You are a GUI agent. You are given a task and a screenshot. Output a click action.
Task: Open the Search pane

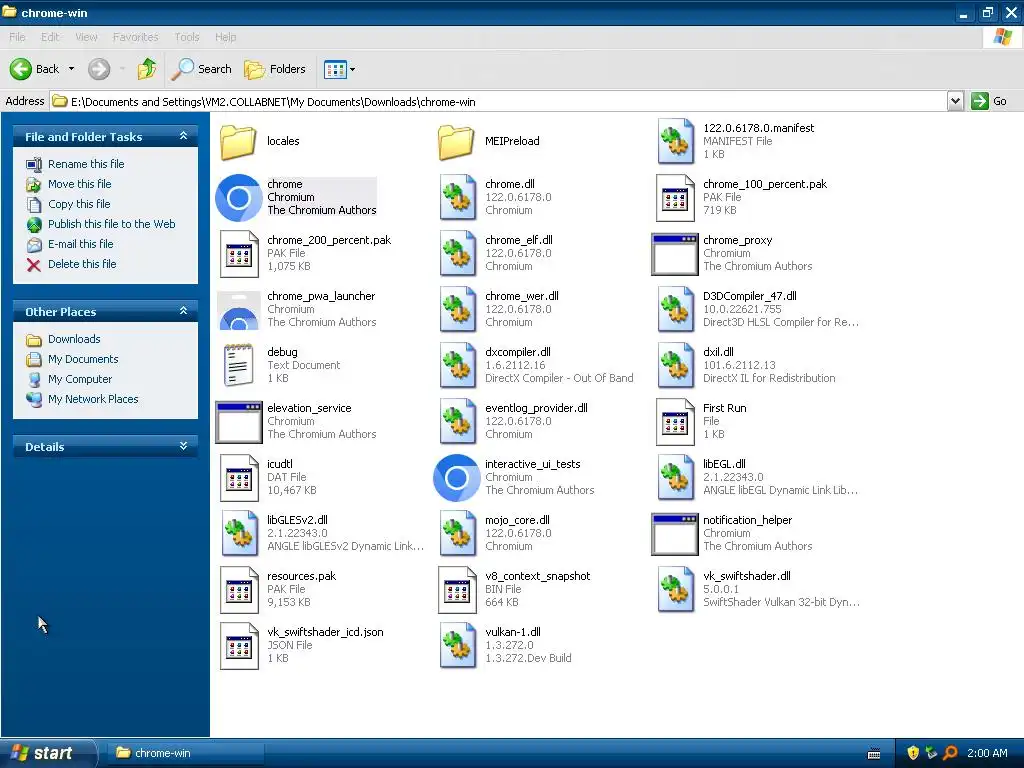(x=201, y=69)
